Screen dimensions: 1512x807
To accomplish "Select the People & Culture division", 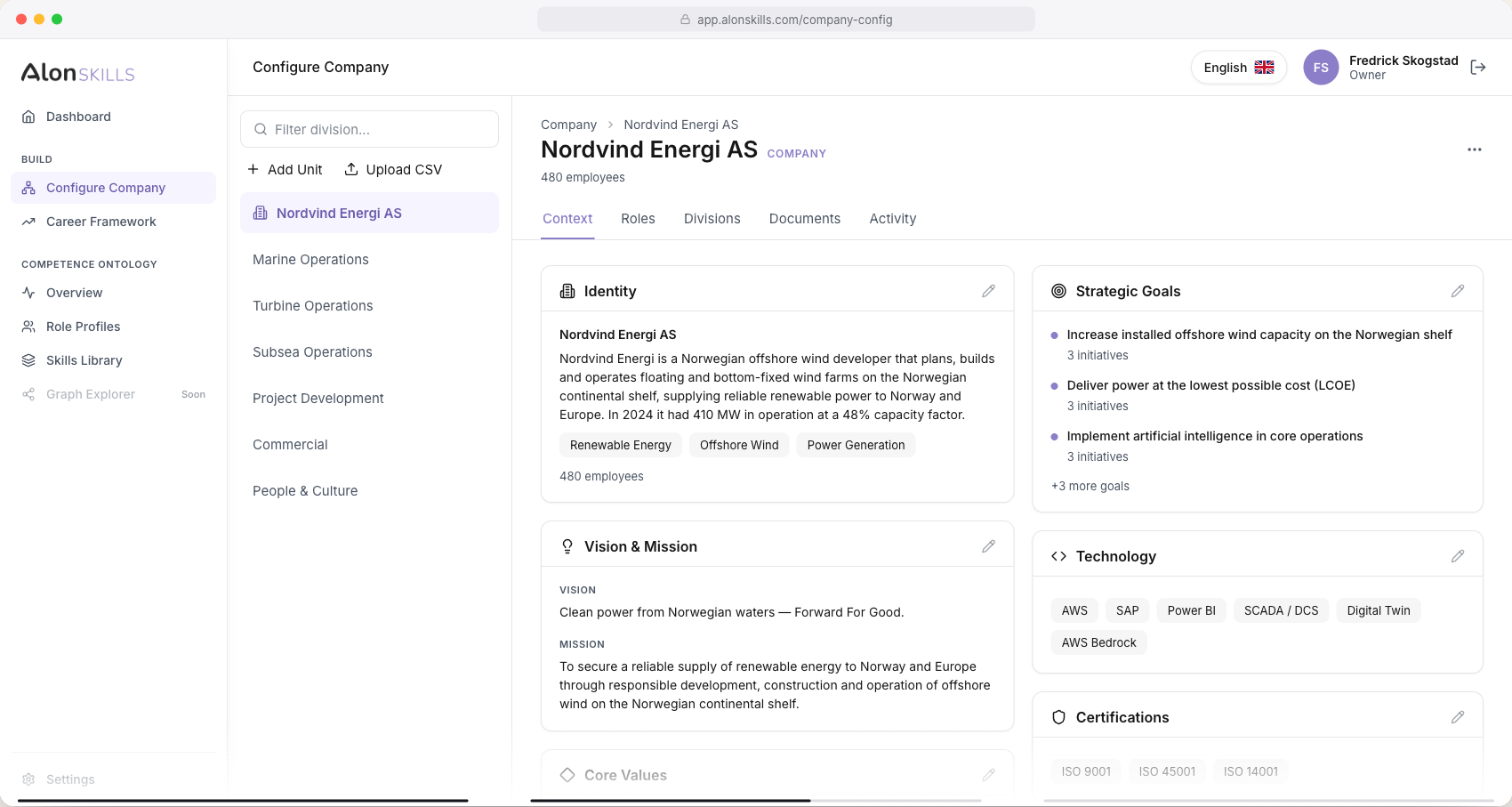I will 369,491.
